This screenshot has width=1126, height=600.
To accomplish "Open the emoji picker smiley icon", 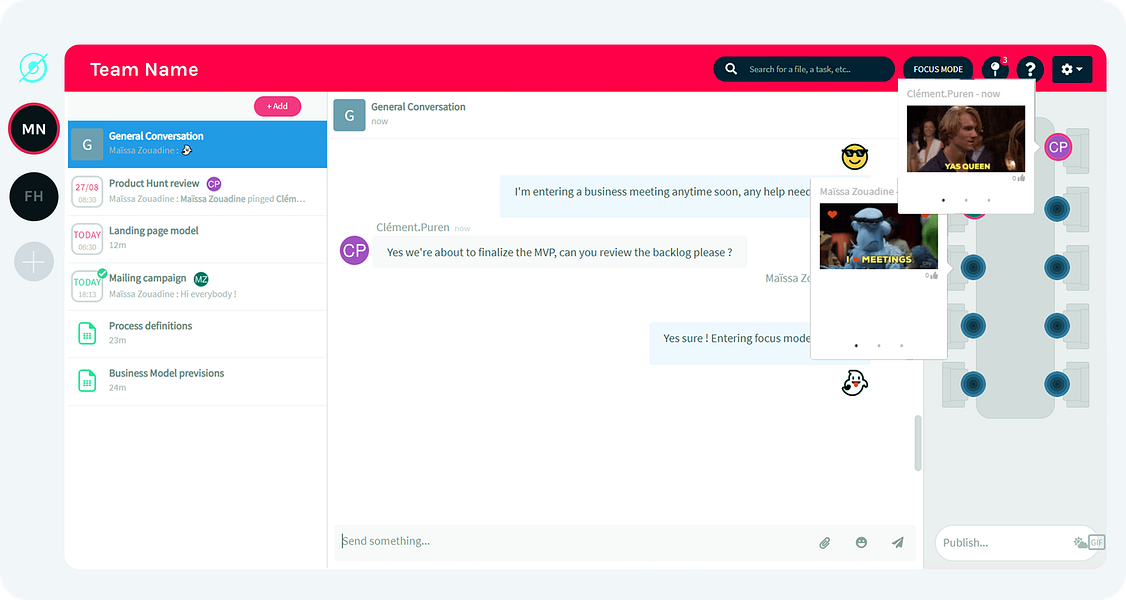I will tap(861, 543).
